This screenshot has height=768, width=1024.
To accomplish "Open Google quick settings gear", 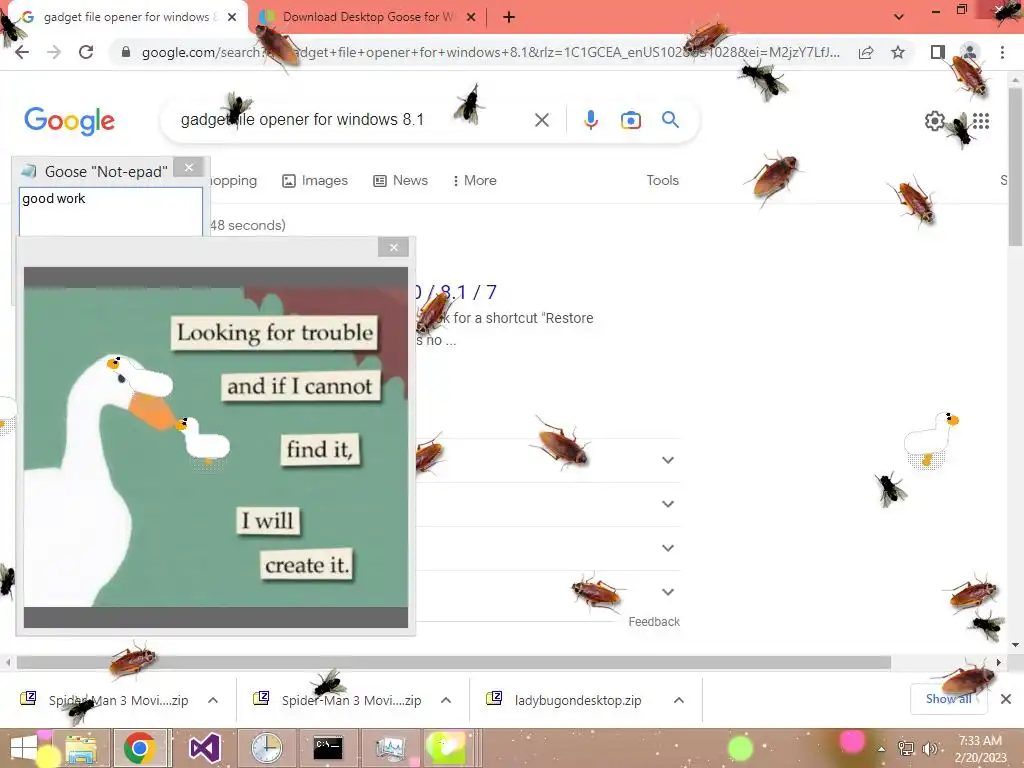I will (935, 121).
